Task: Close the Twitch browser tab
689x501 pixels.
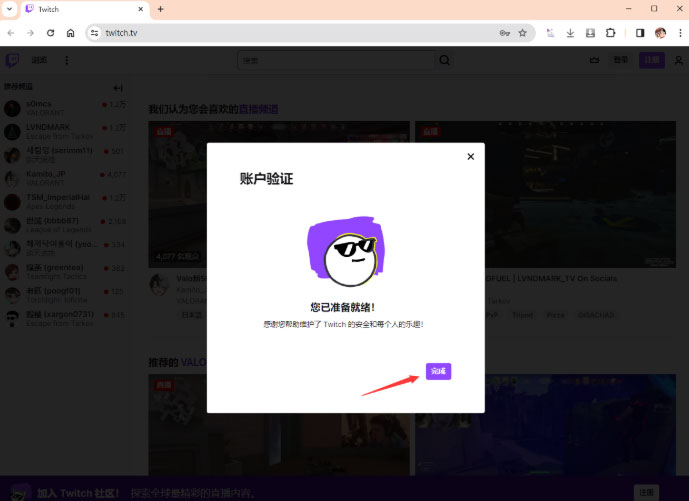Action: (141, 9)
